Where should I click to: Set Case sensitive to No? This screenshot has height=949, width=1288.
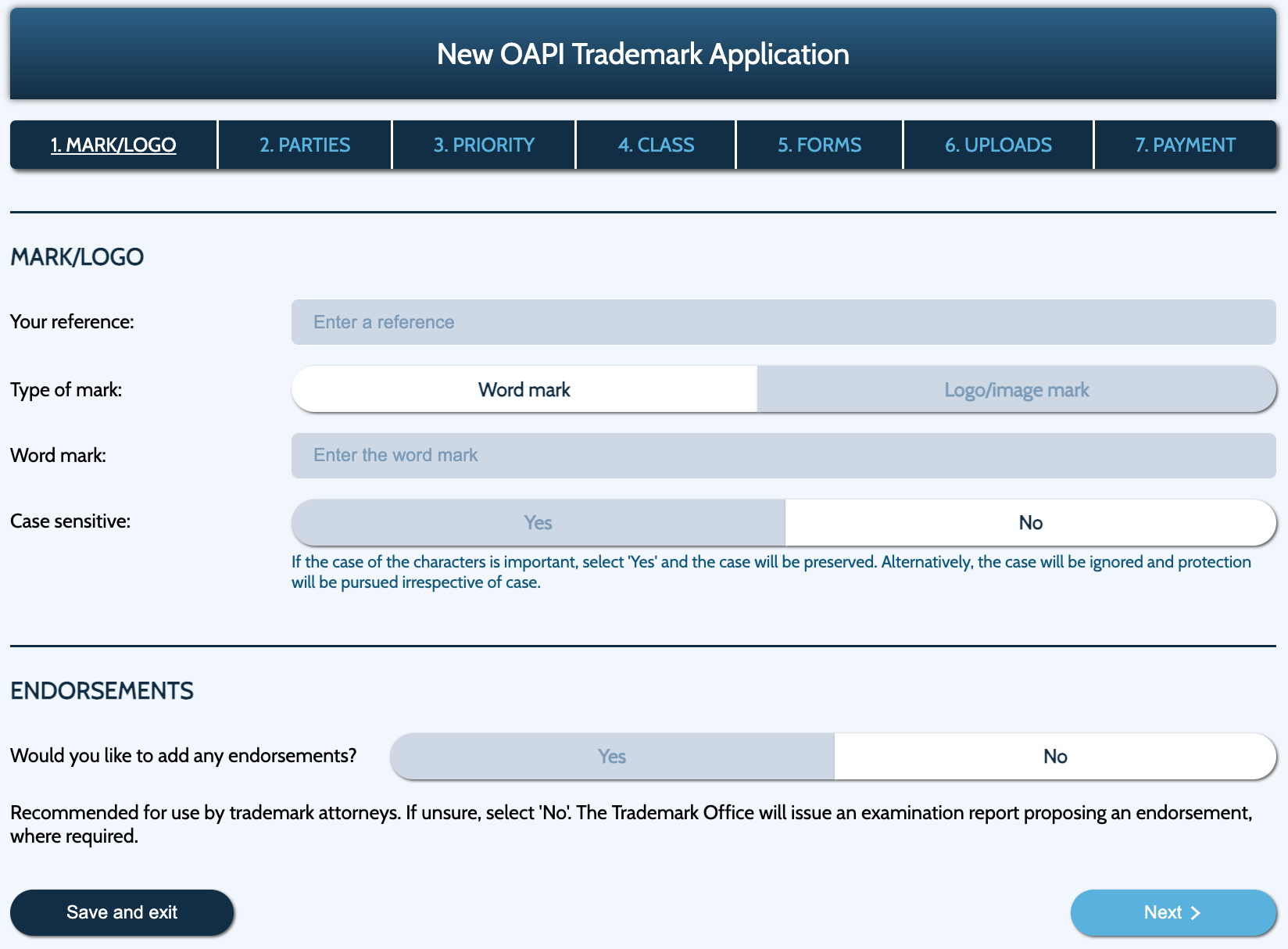(x=1030, y=522)
